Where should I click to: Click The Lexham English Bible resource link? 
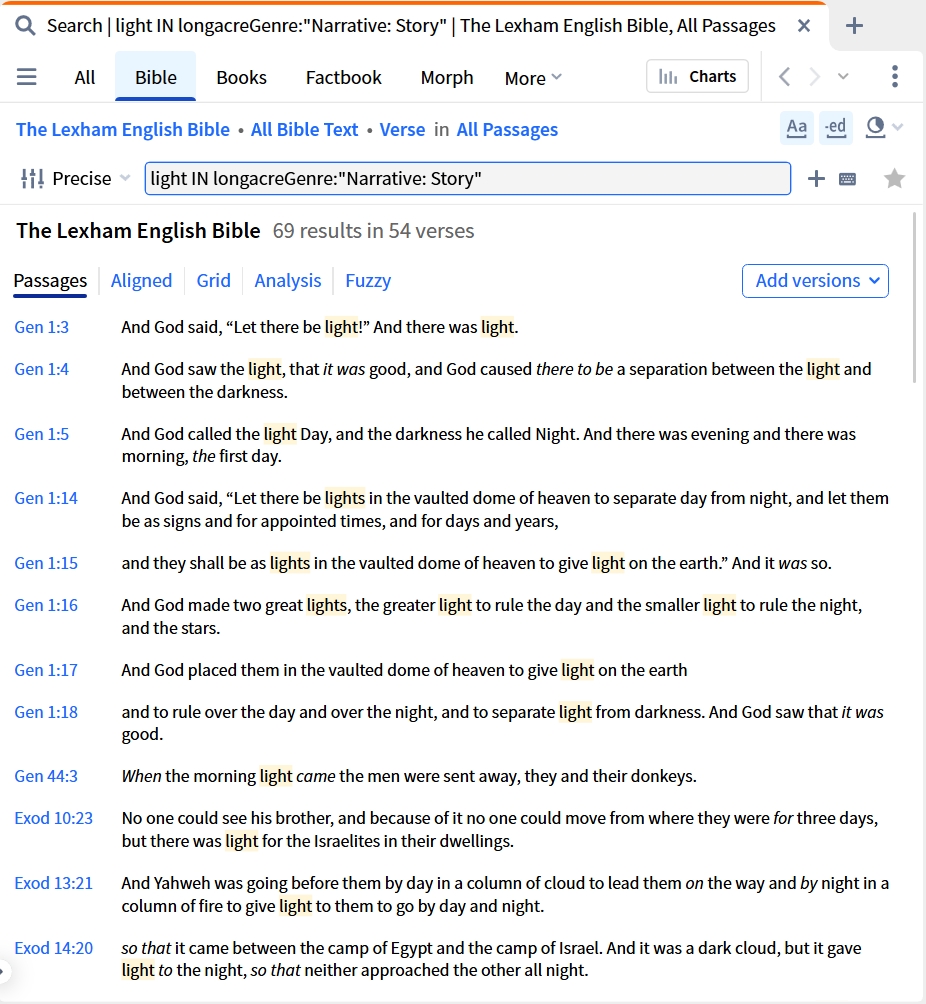pos(123,130)
